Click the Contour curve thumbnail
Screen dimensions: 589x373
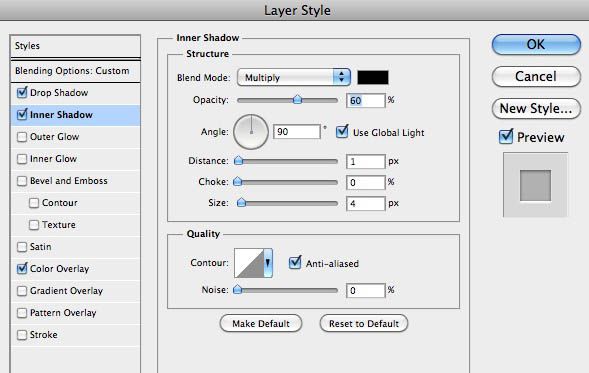pos(249,263)
